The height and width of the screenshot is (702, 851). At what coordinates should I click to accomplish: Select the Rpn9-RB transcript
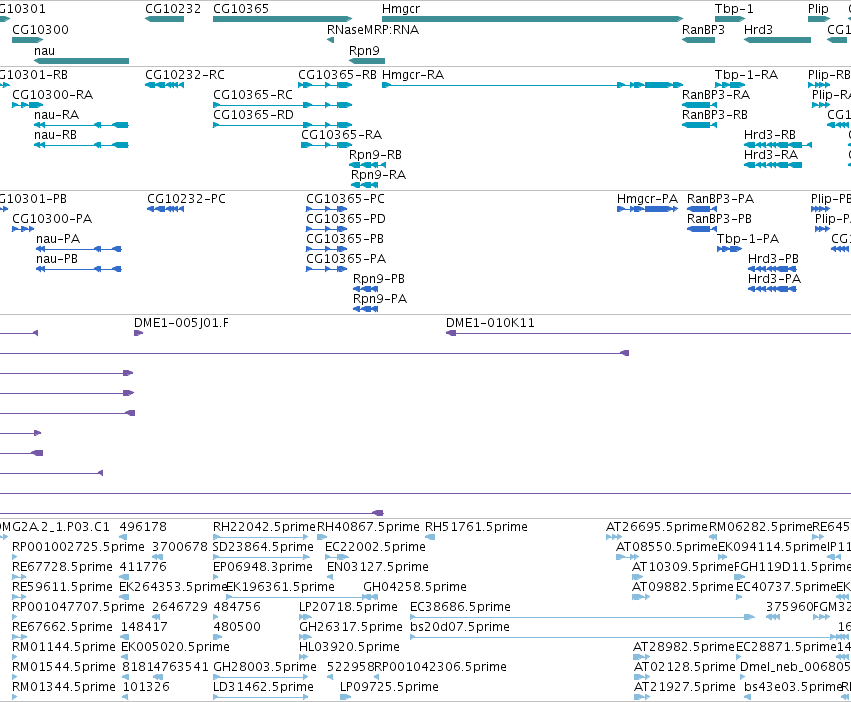pyautogui.click(x=367, y=165)
